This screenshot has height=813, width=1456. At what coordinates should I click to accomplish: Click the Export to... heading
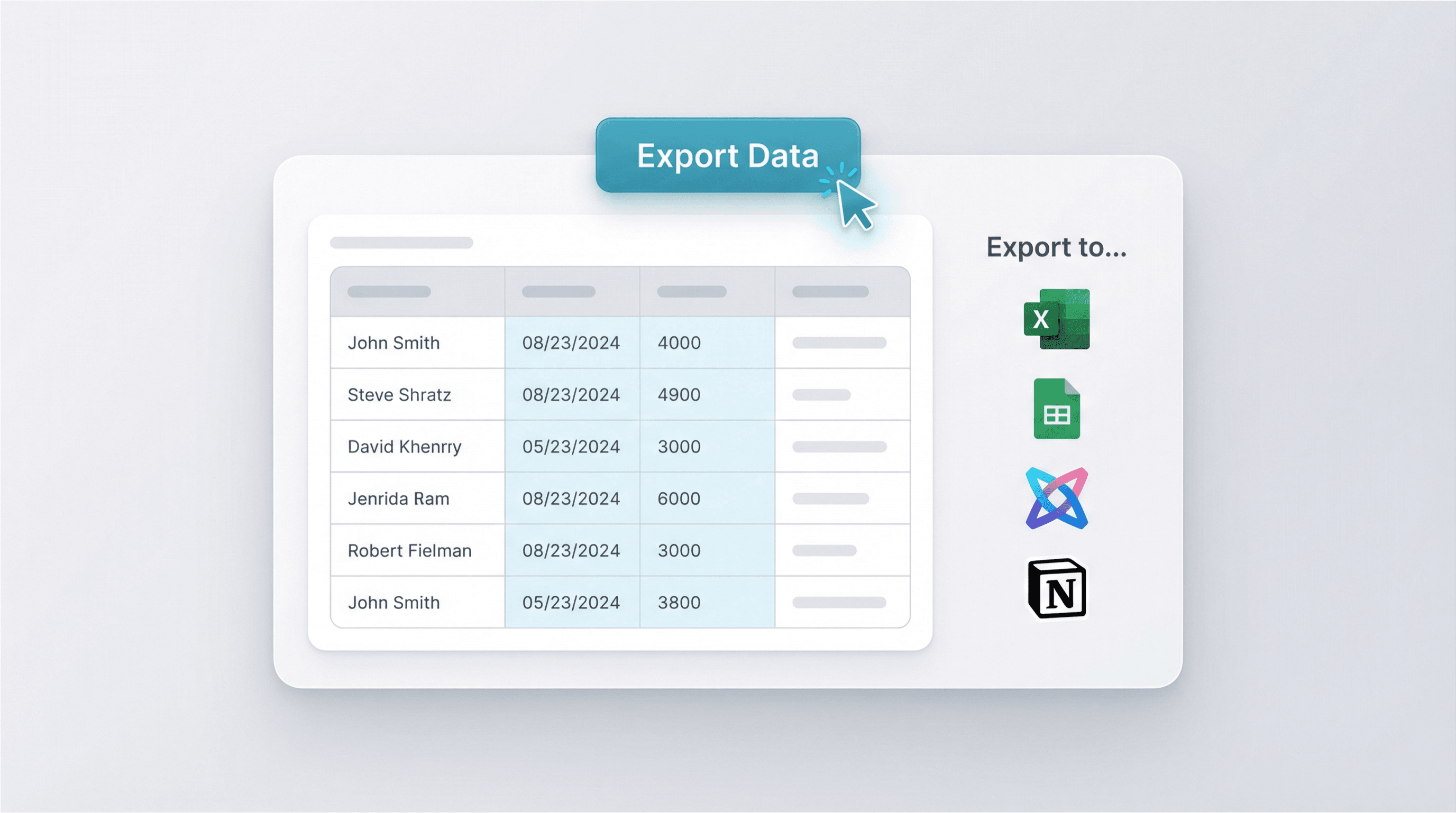click(x=1056, y=247)
